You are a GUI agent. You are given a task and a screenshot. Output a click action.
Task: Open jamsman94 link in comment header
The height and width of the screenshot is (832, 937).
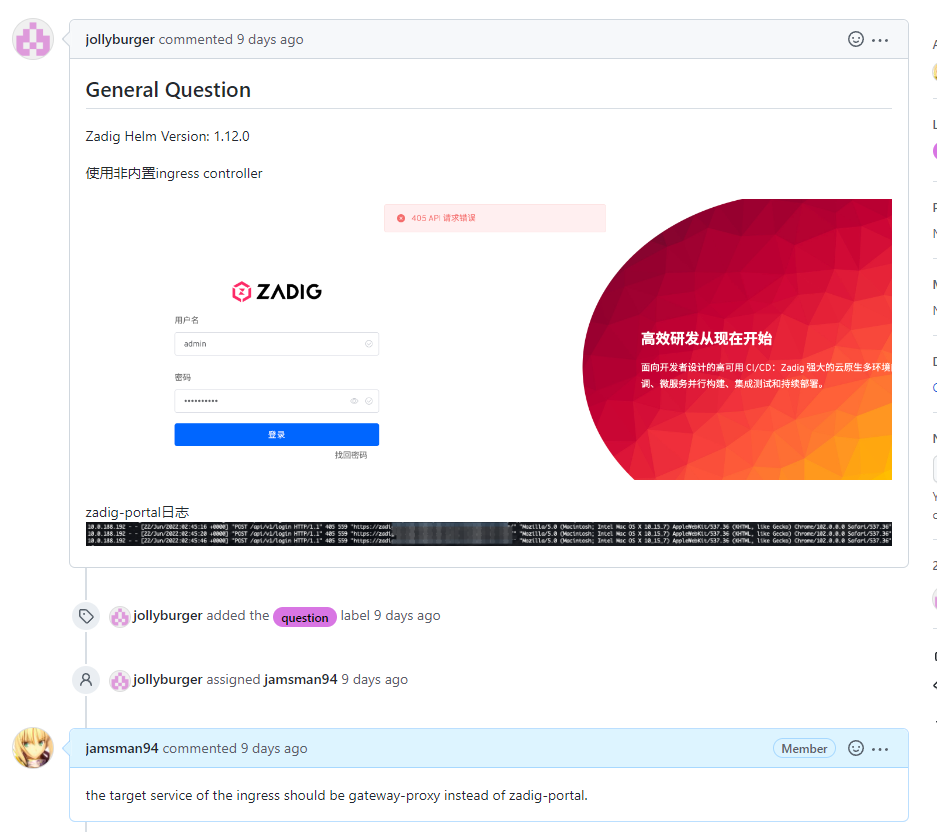click(x=122, y=748)
